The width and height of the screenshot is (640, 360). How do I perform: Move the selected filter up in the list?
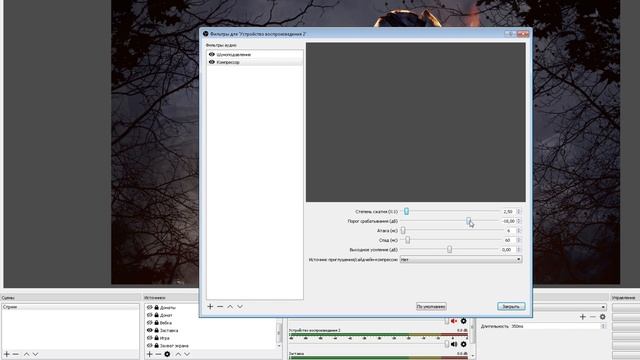[230, 307]
